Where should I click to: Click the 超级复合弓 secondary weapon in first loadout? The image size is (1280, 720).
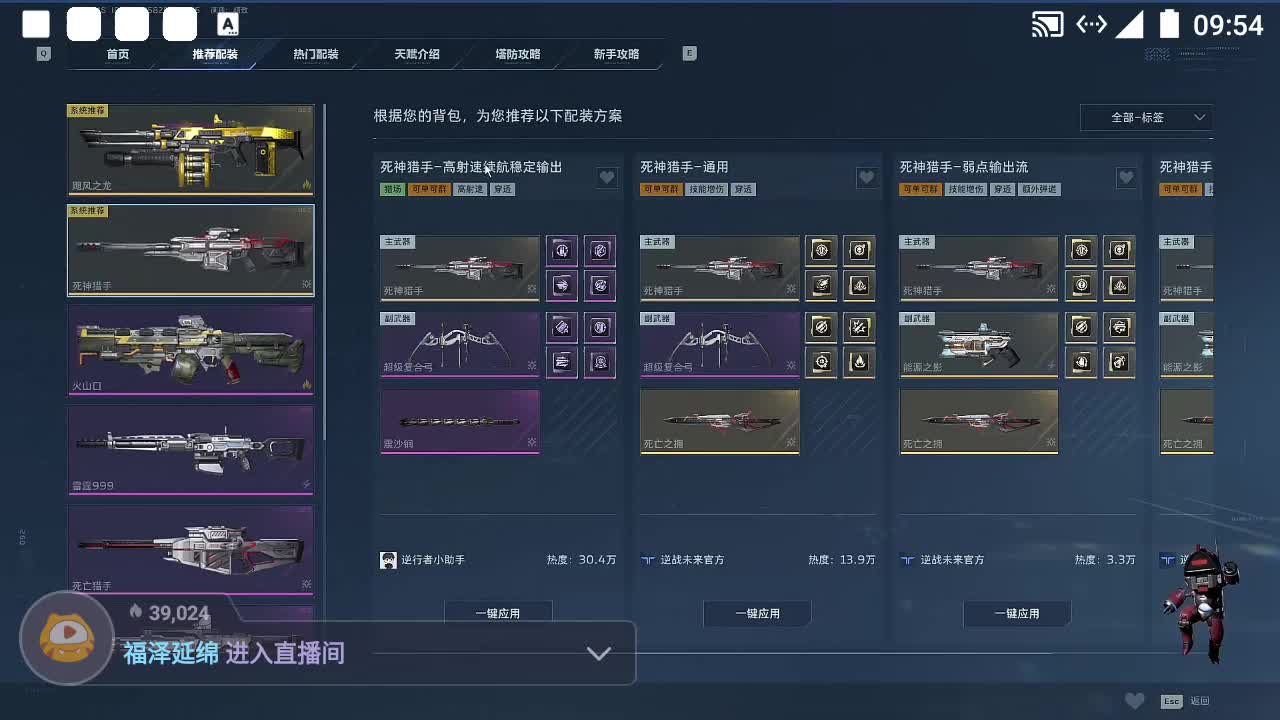point(460,345)
